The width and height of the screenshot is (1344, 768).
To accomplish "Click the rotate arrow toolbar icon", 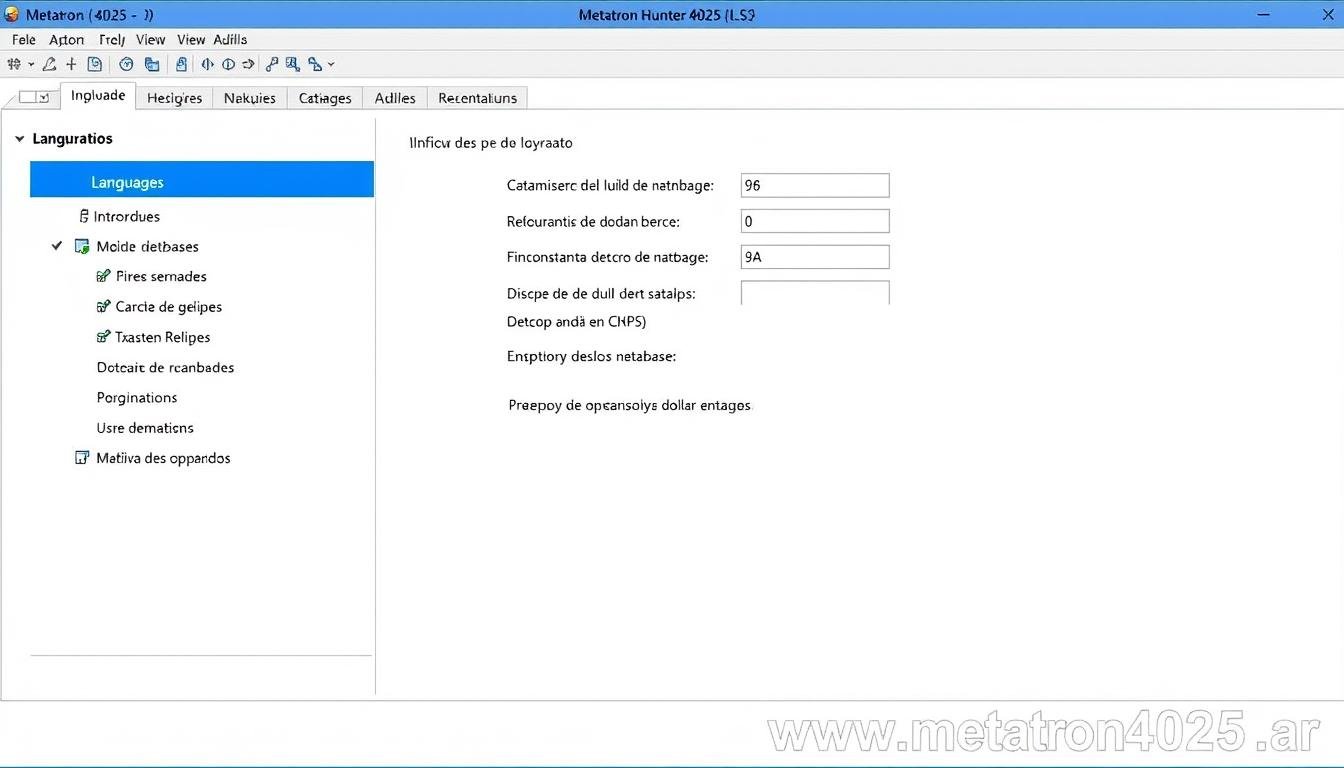I will 249,63.
